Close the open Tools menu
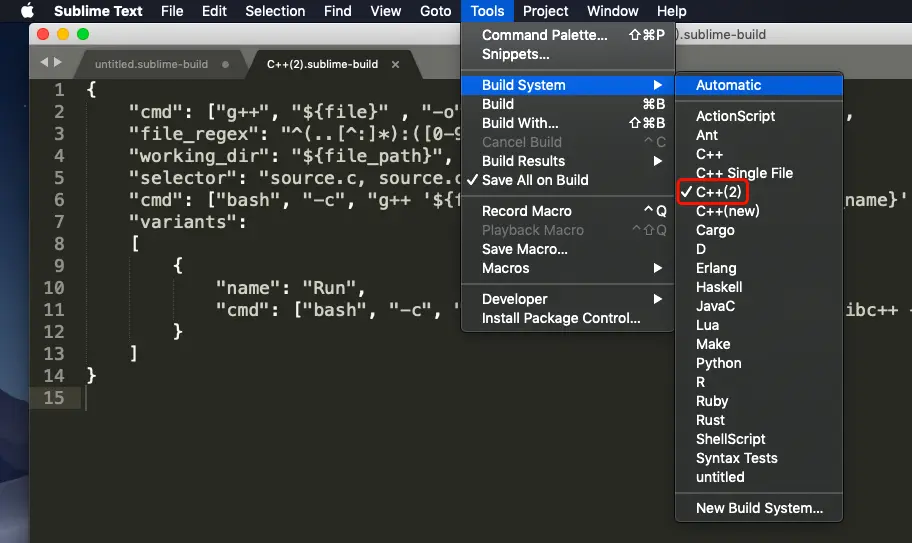This screenshot has width=912, height=543. tap(487, 11)
